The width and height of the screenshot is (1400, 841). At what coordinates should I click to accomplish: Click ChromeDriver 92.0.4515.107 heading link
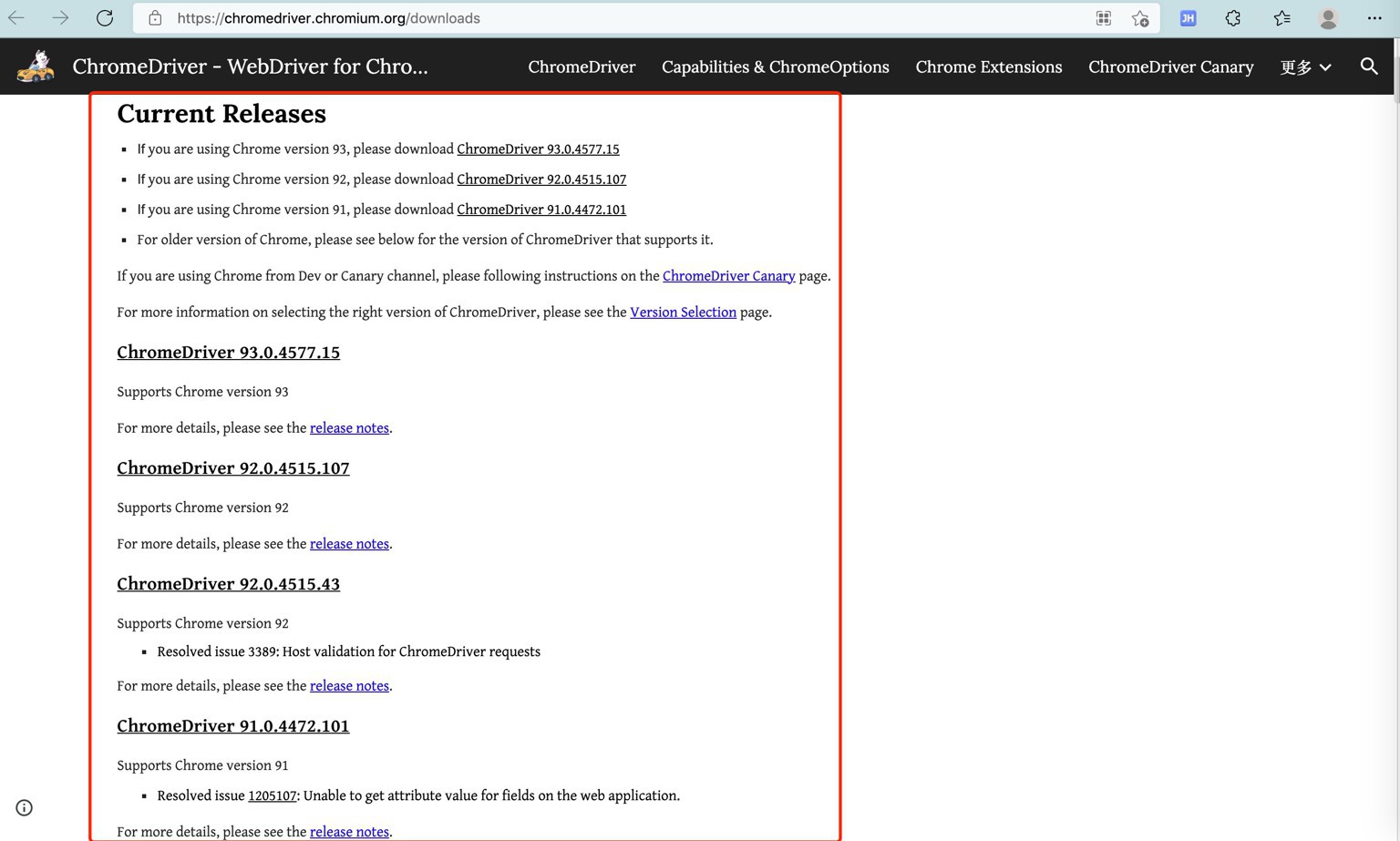click(x=233, y=468)
